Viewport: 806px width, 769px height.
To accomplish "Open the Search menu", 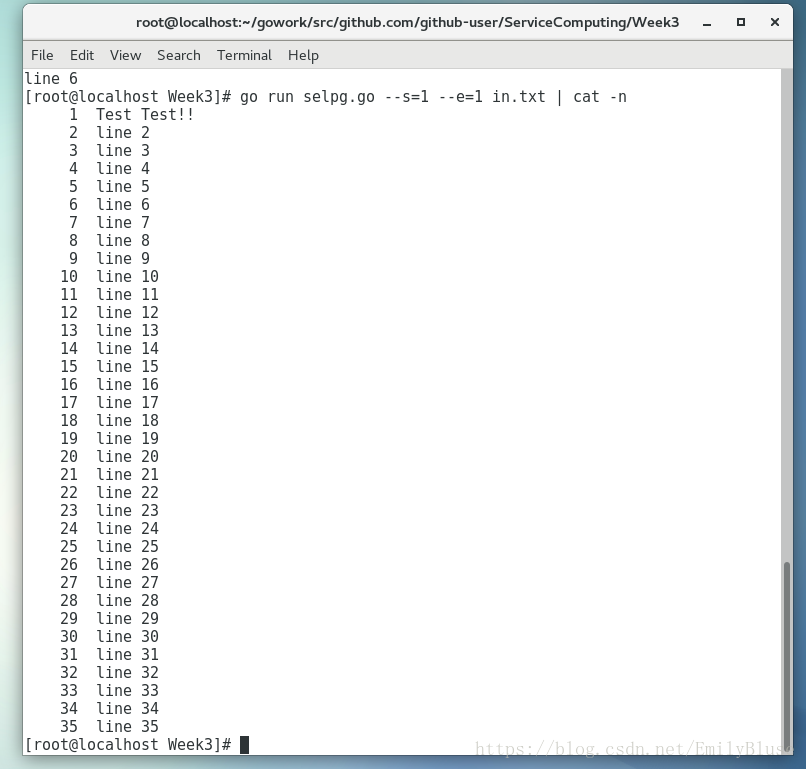I will pos(179,55).
